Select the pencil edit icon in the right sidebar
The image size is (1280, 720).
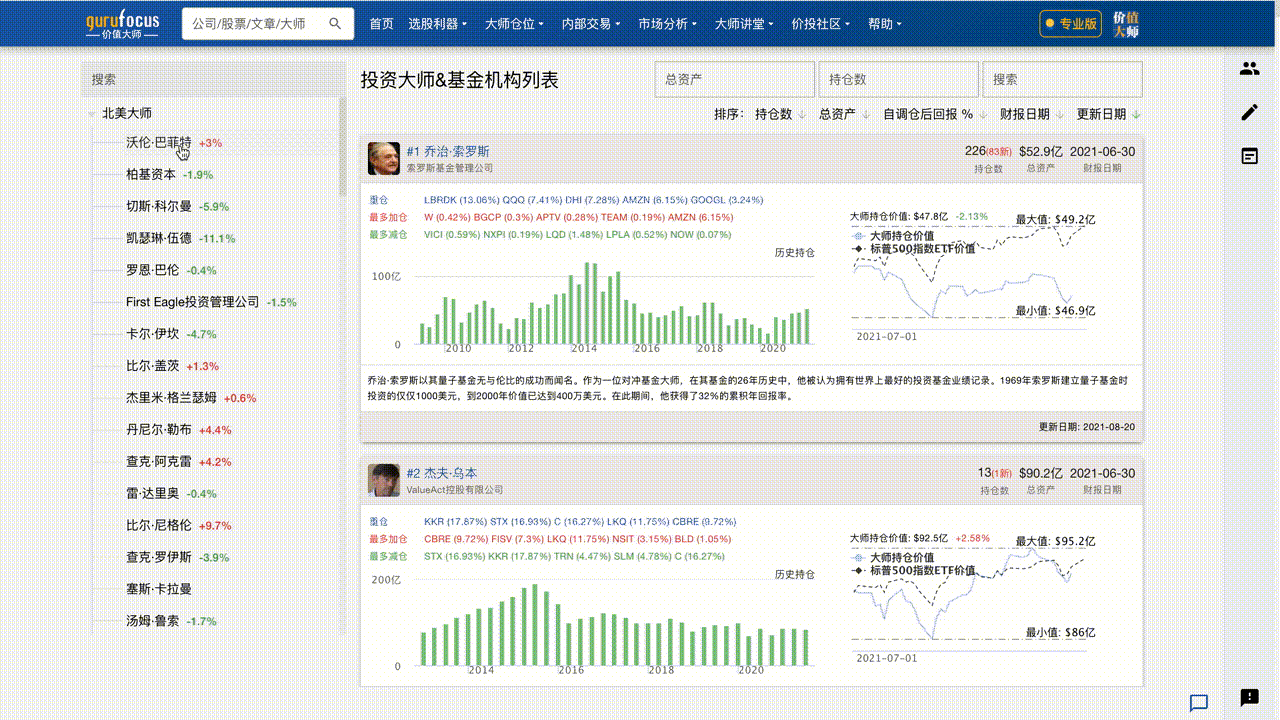pos(1249,113)
